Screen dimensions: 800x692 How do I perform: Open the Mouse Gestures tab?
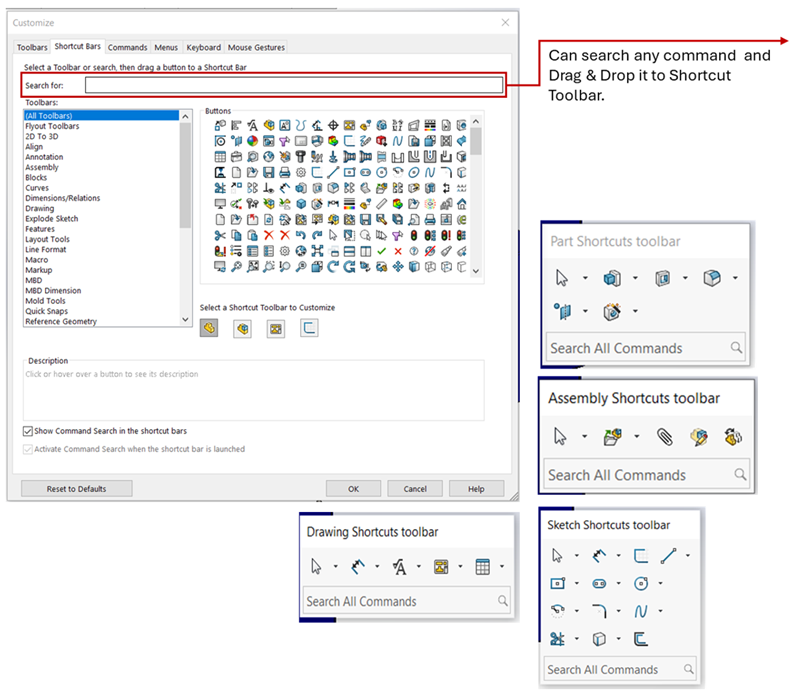256,47
